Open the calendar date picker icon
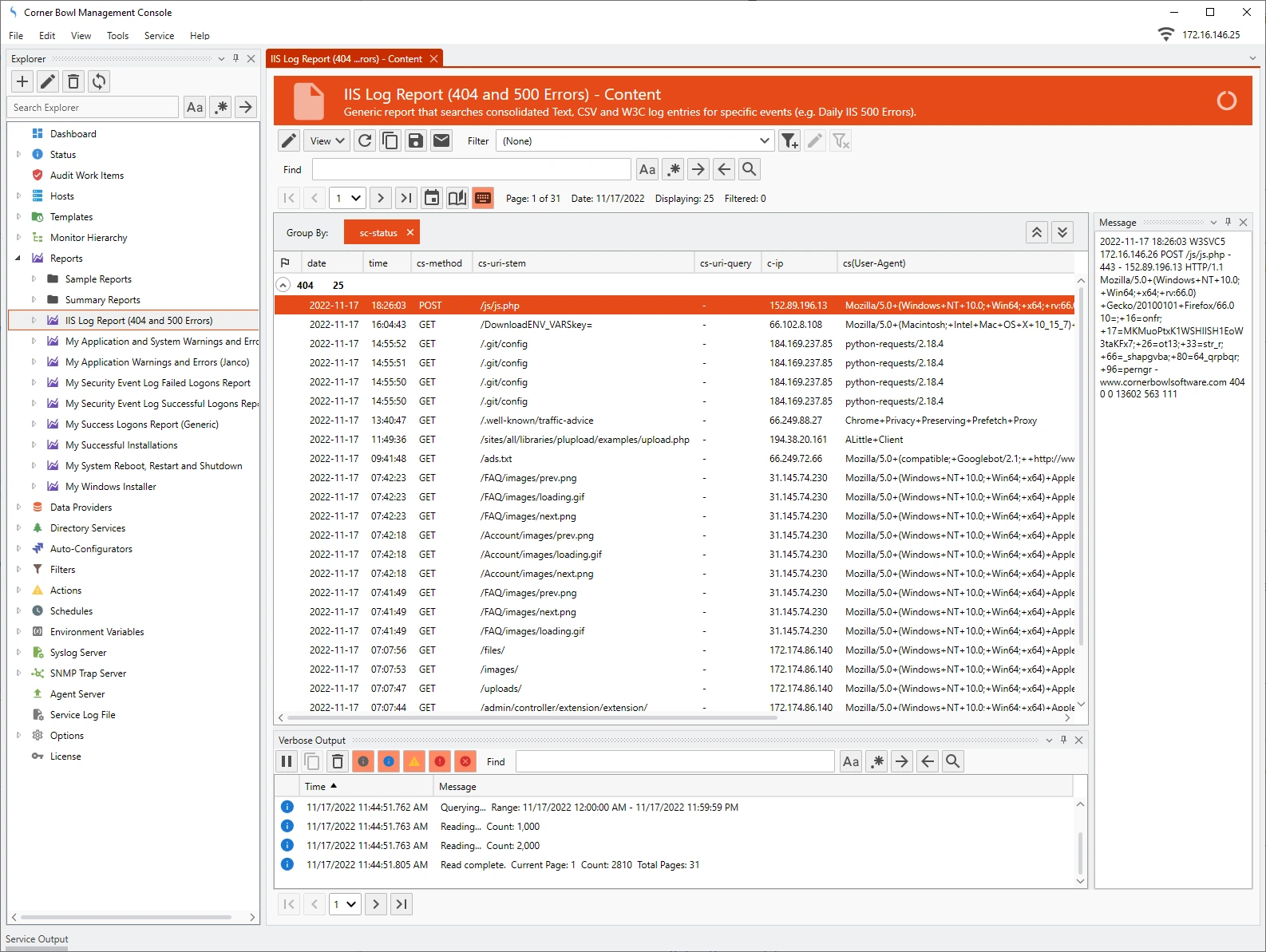The image size is (1266, 952). 432,199
